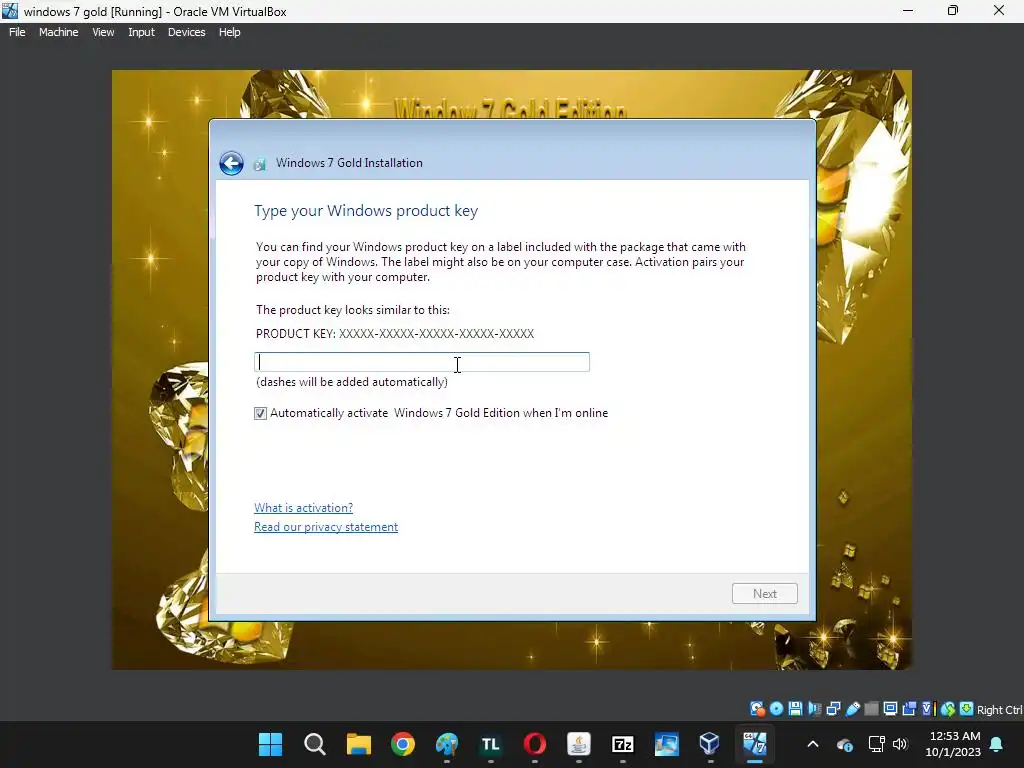Screen dimensions: 1024x768
Task: Open the display settings indicator icon
Action: pyautogui.click(x=890, y=709)
